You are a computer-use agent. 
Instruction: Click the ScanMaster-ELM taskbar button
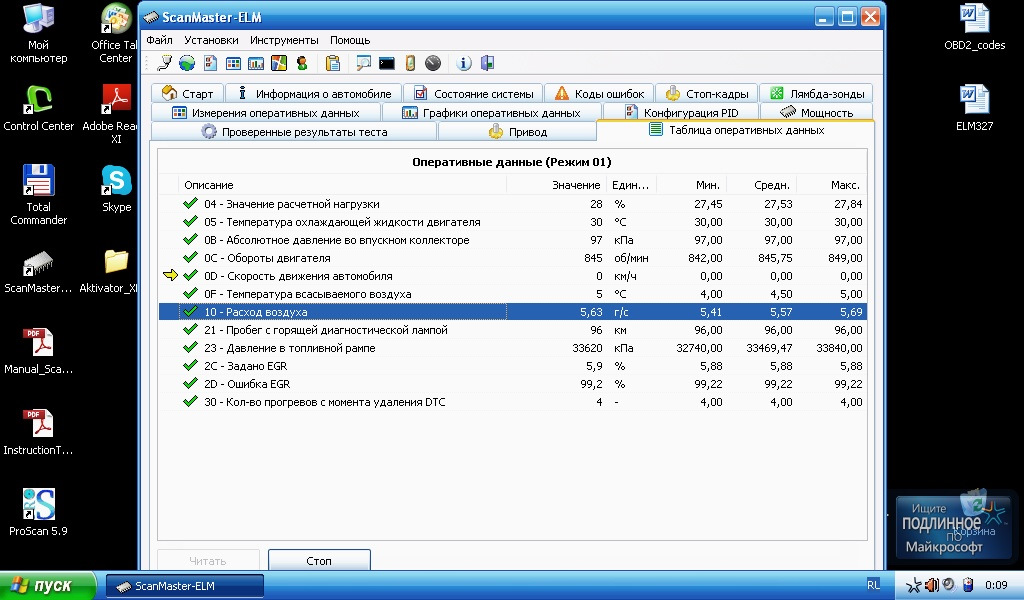point(185,586)
